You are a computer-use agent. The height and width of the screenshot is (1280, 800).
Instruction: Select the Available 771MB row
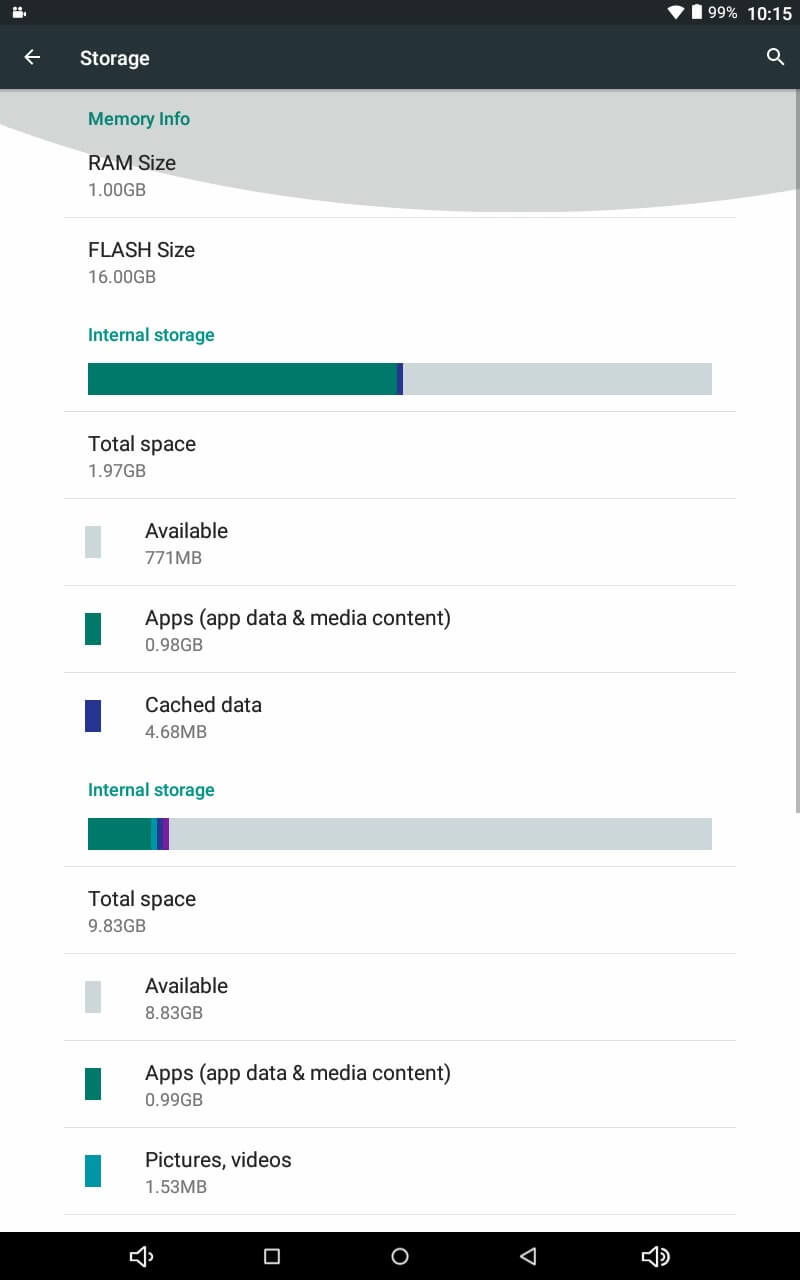[400, 542]
